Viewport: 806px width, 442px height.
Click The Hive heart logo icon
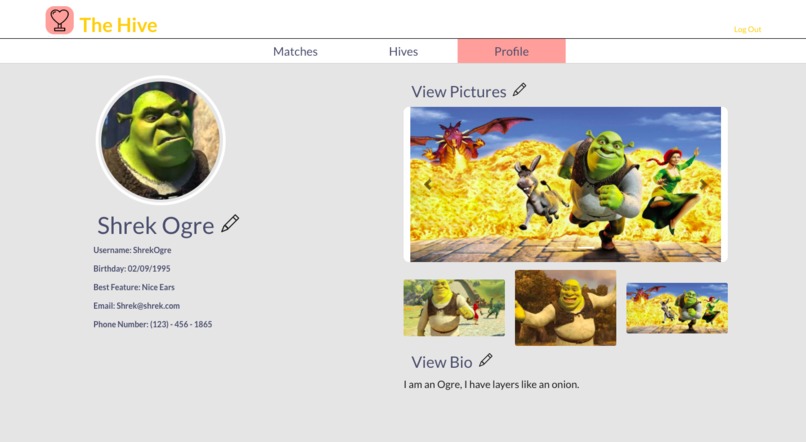click(60, 21)
